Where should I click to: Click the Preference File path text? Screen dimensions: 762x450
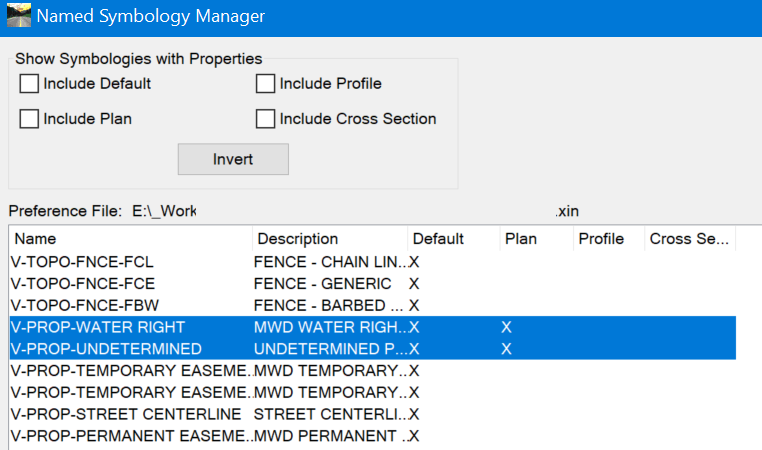coord(355,211)
